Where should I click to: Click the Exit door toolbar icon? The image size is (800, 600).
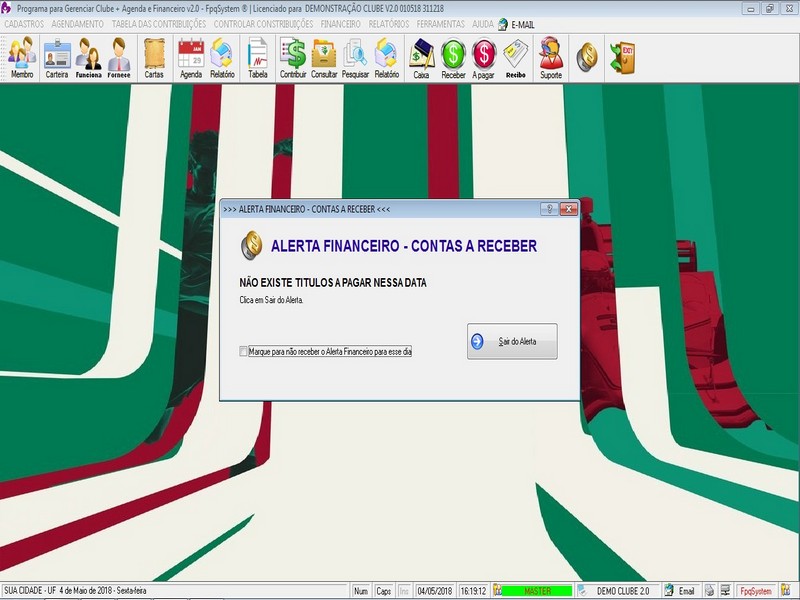point(622,58)
